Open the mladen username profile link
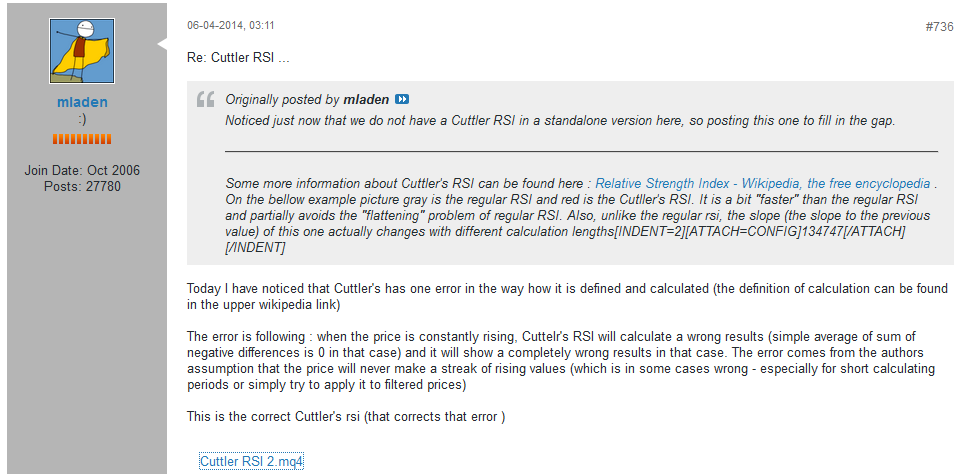 (82, 102)
